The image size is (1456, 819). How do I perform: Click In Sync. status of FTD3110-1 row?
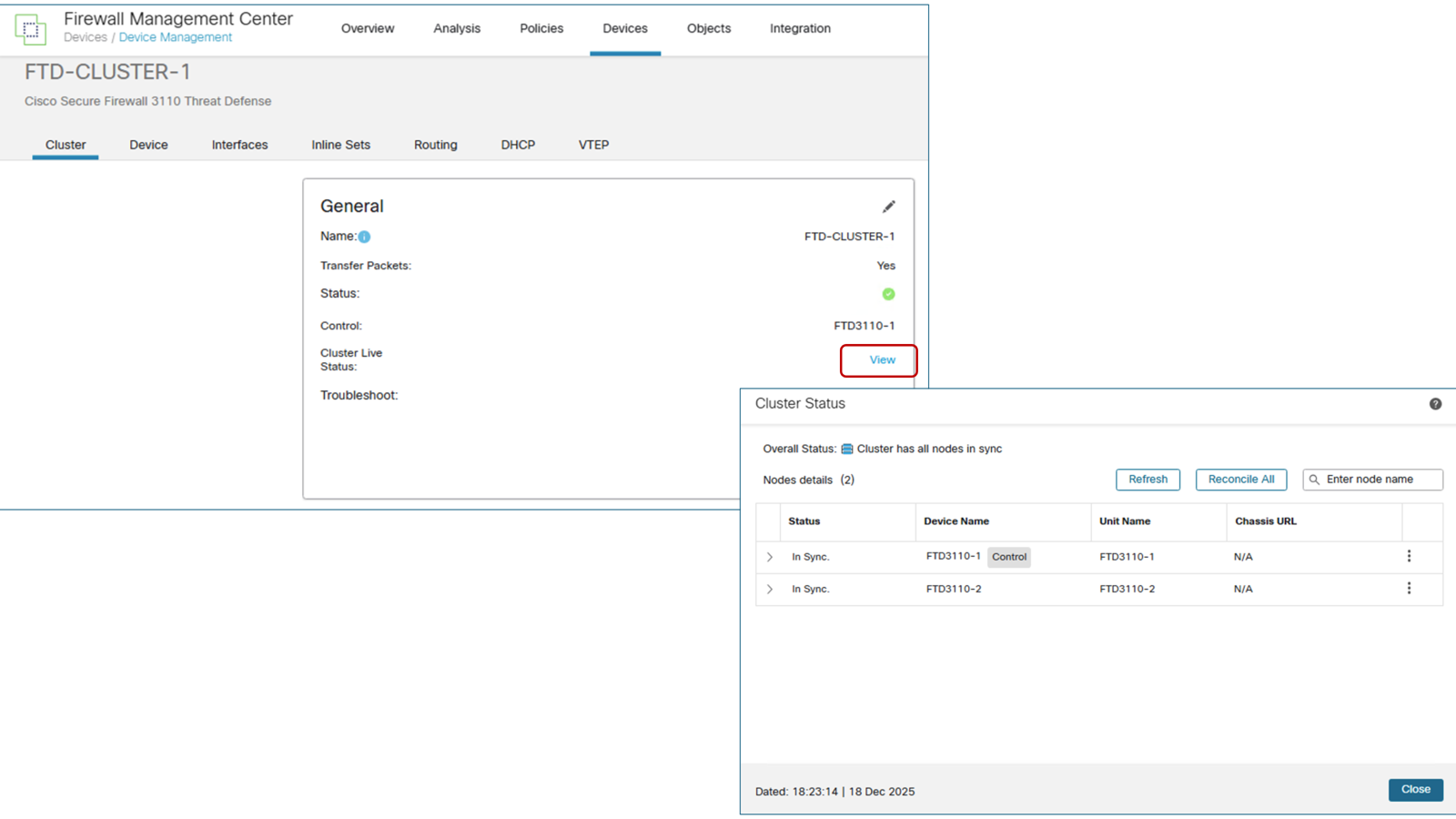point(810,557)
